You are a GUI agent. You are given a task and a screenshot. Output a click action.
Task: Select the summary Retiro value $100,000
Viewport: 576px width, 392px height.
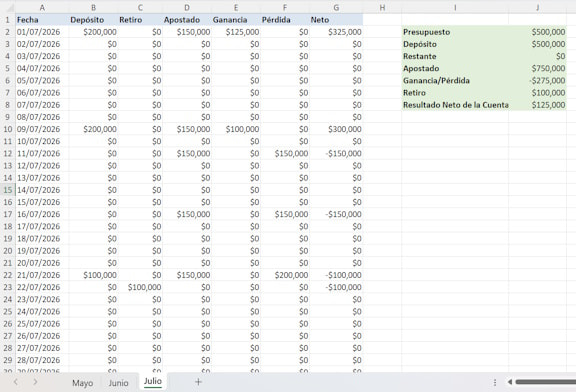click(x=537, y=93)
